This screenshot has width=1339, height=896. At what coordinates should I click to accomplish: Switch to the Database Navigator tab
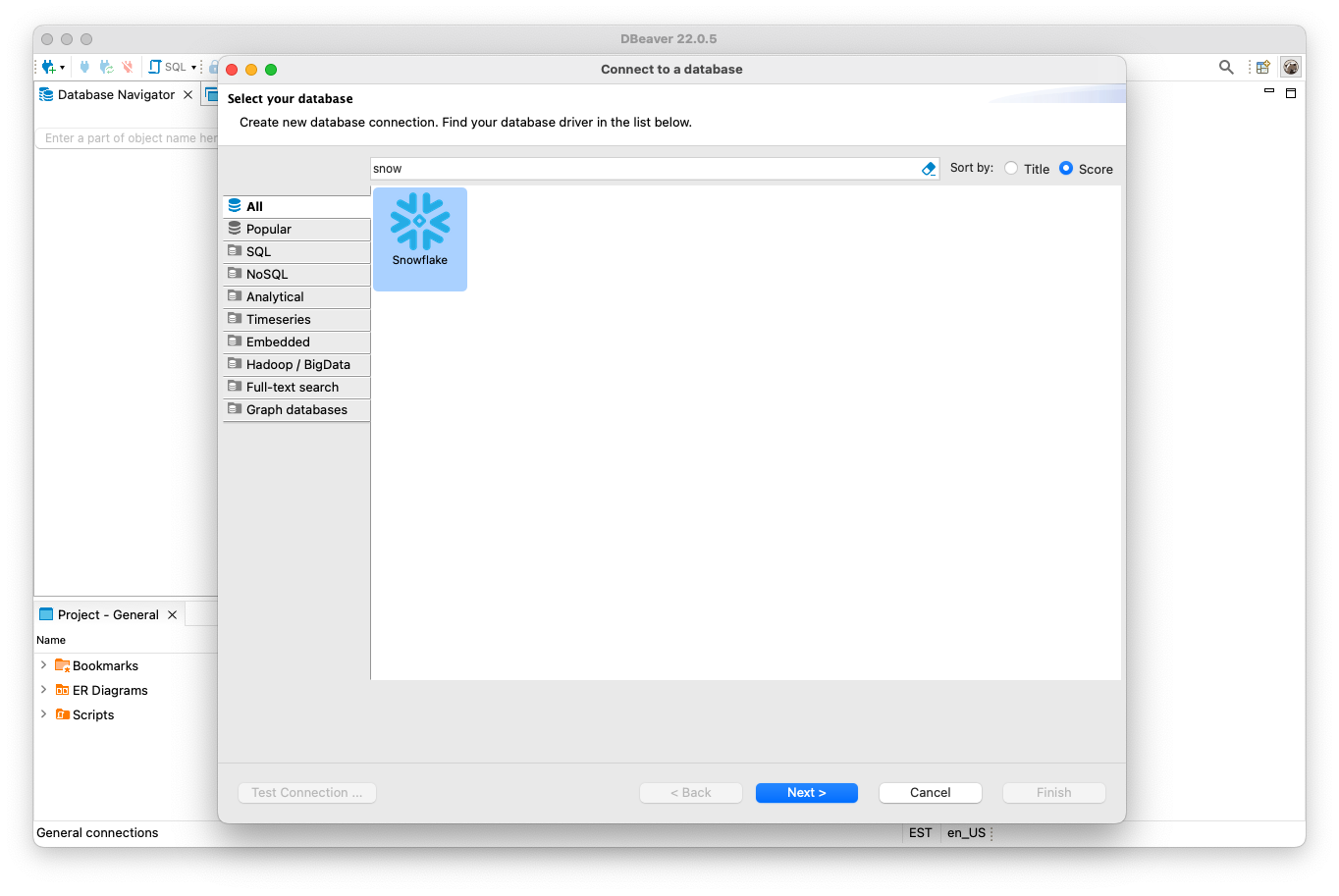pyautogui.click(x=115, y=94)
